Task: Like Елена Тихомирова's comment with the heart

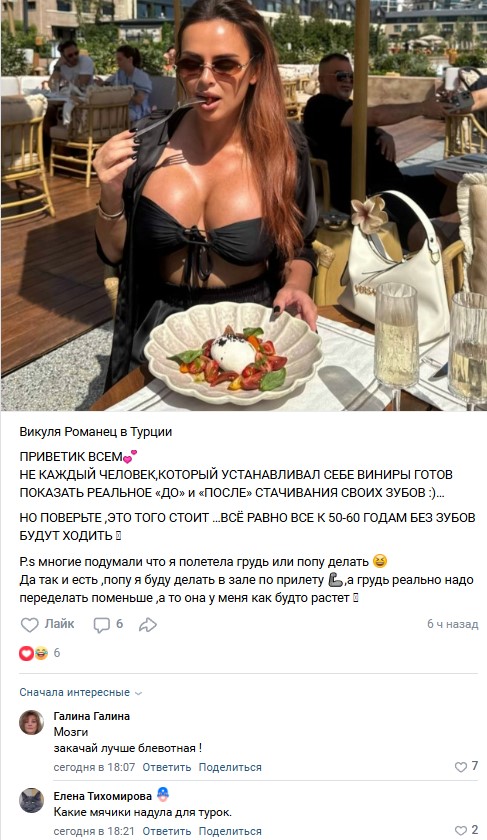Action: coord(461,831)
